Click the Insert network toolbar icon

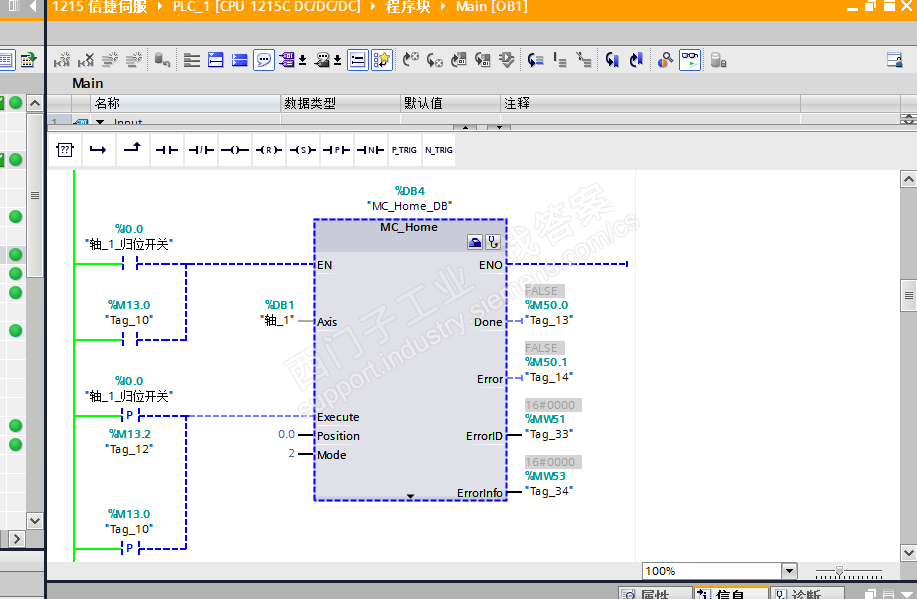point(61,60)
